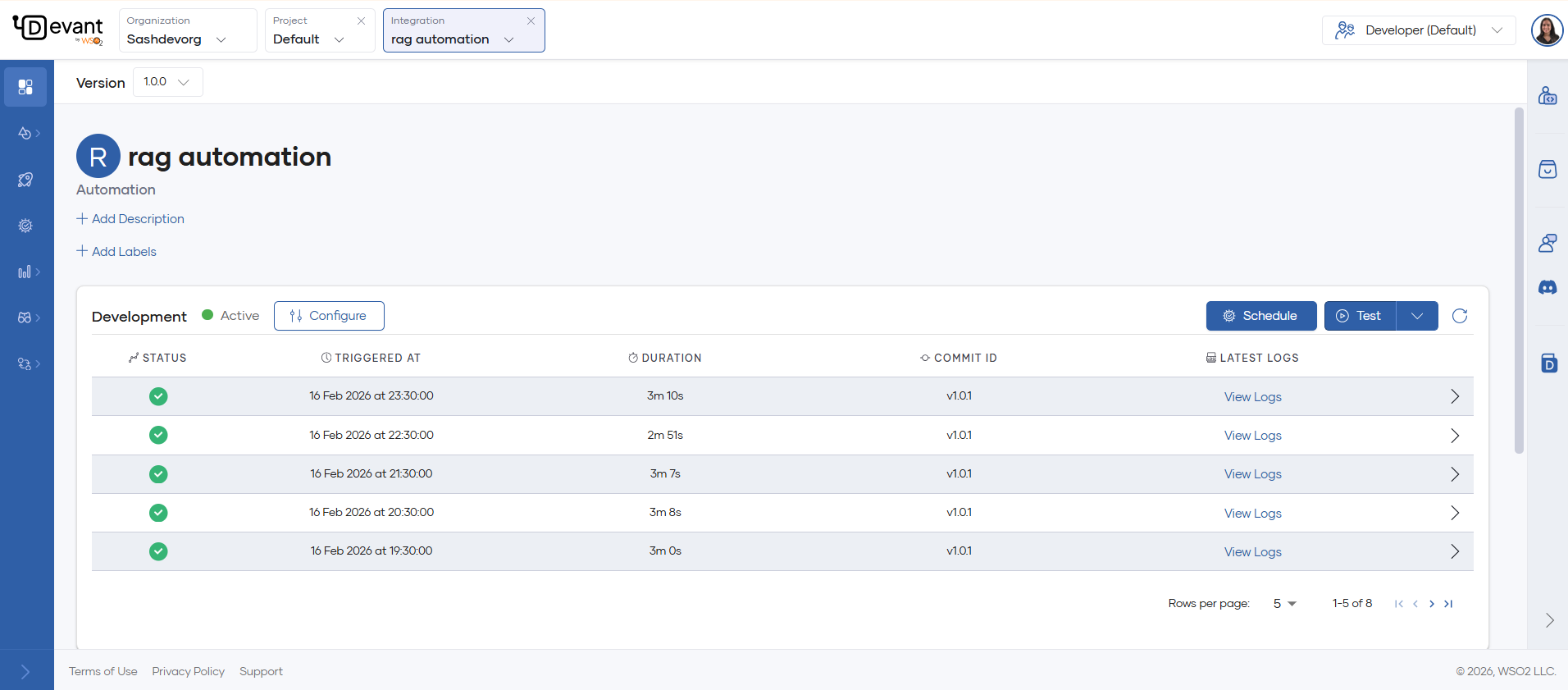Click the rocket Deploy icon in sidebar
The image size is (1568, 690).
tap(25, 180)
